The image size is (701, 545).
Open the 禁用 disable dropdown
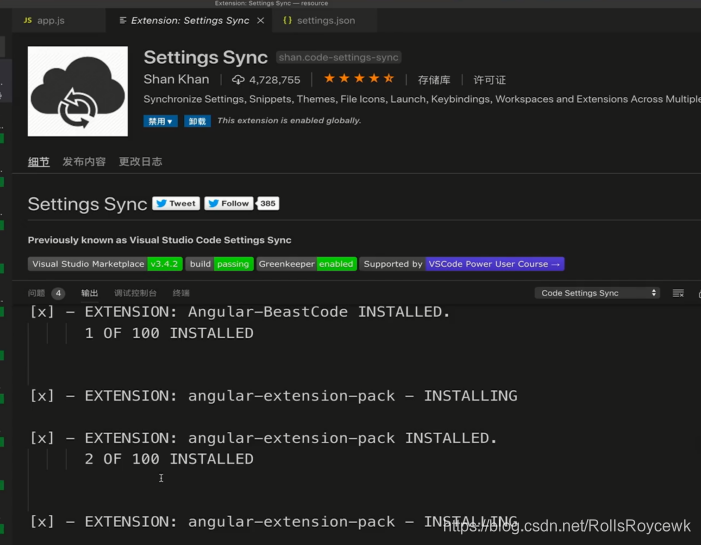[160, 121]
